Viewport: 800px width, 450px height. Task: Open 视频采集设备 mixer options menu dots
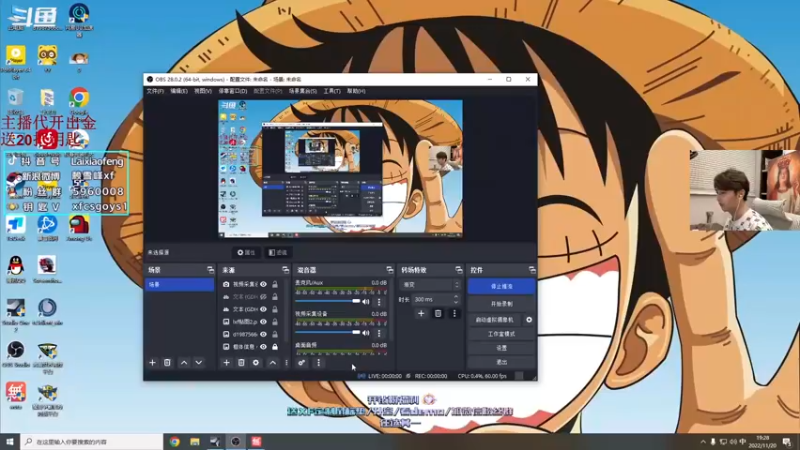pos(379,333)
